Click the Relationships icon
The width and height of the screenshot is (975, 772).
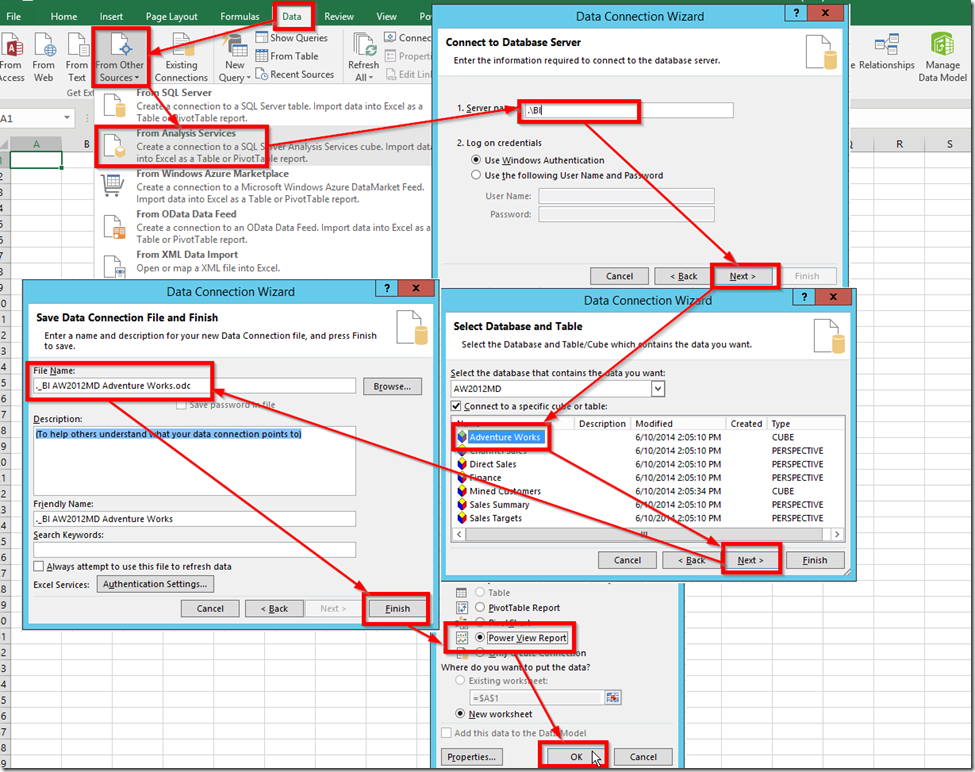tap(886, 53)
